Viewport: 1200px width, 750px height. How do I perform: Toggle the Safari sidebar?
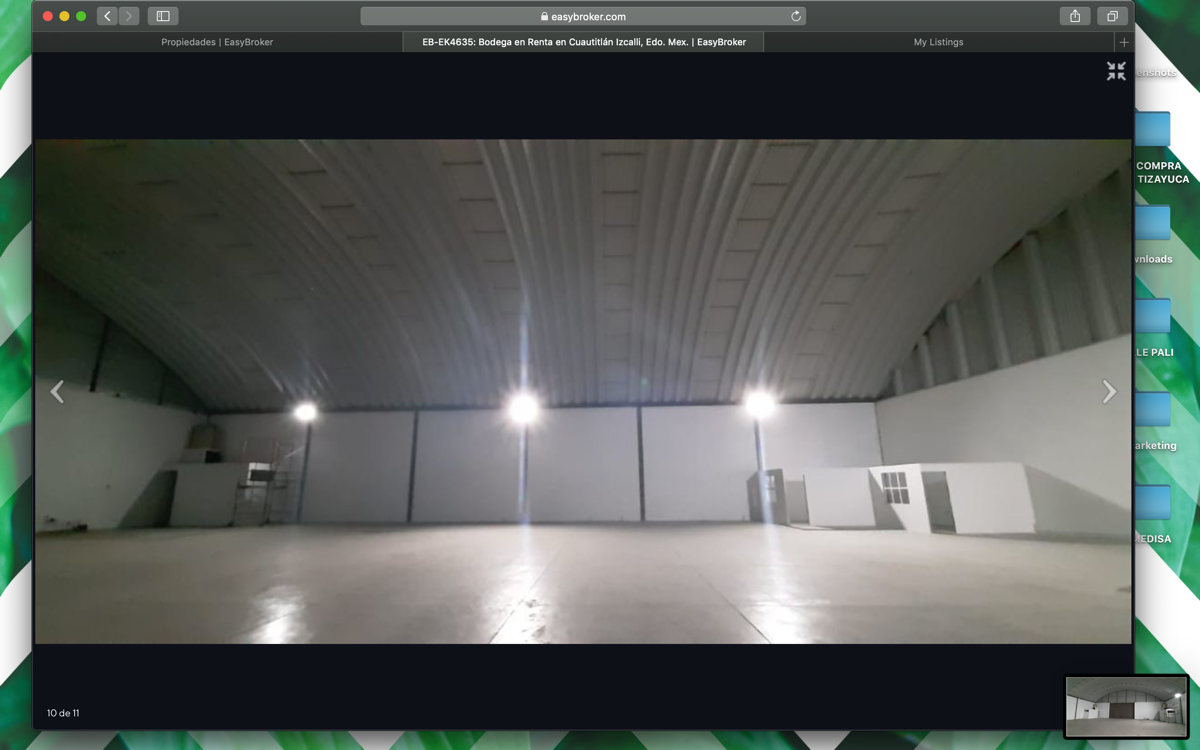coord(162,16)
